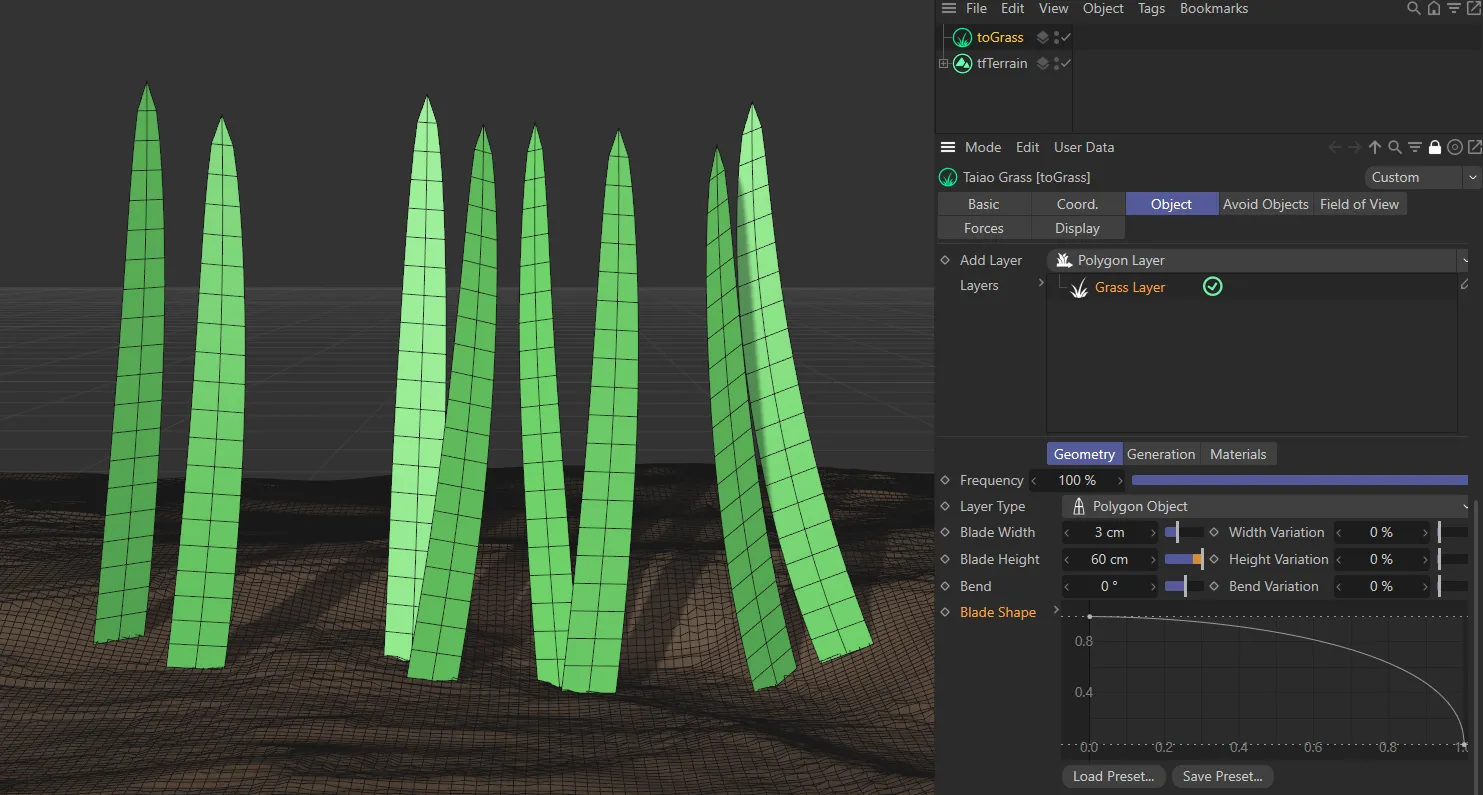
Task: Click the Grass Layer icon in Layers list
Action: point(1080,288)
